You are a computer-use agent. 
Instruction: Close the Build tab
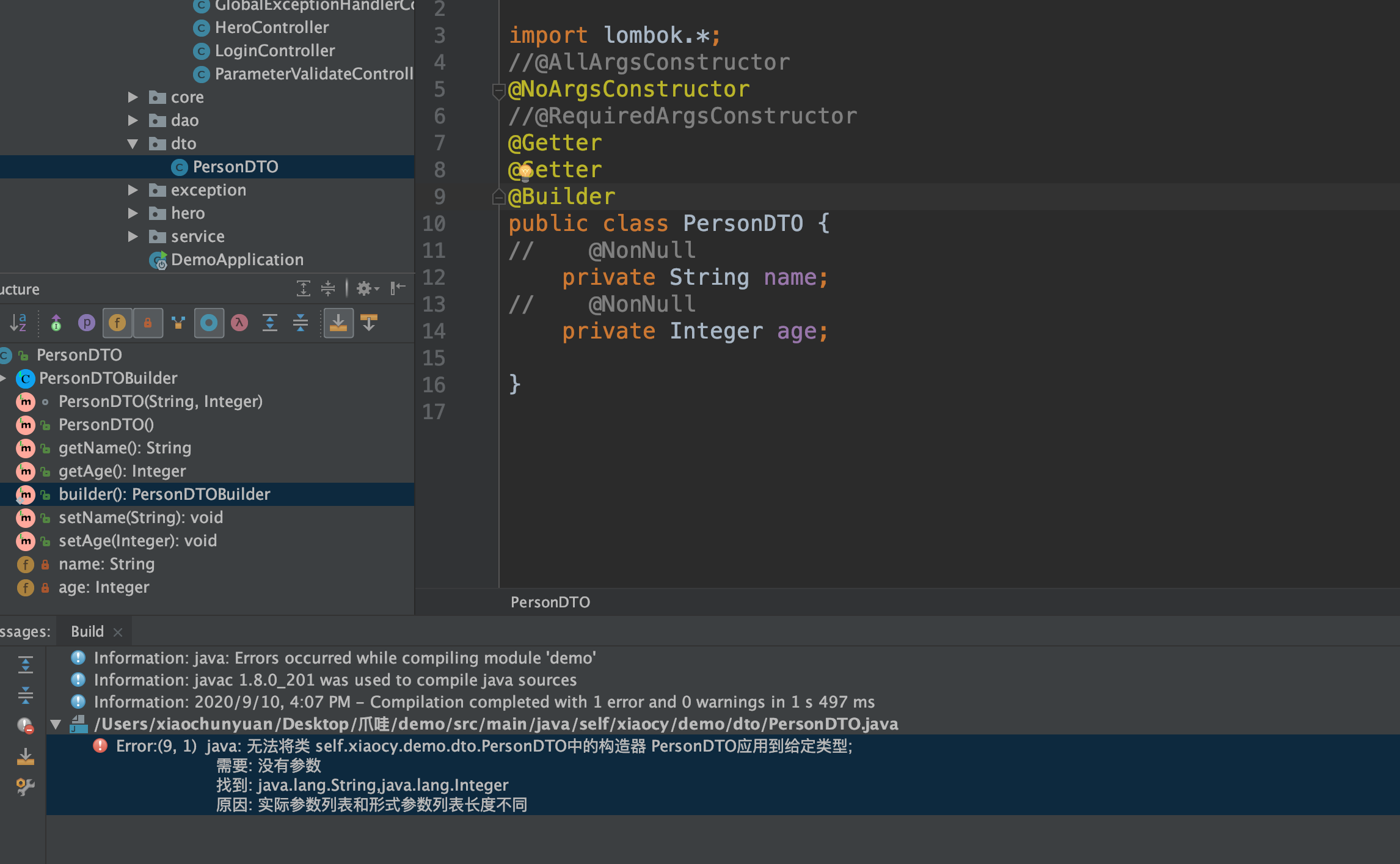(118, 632)
